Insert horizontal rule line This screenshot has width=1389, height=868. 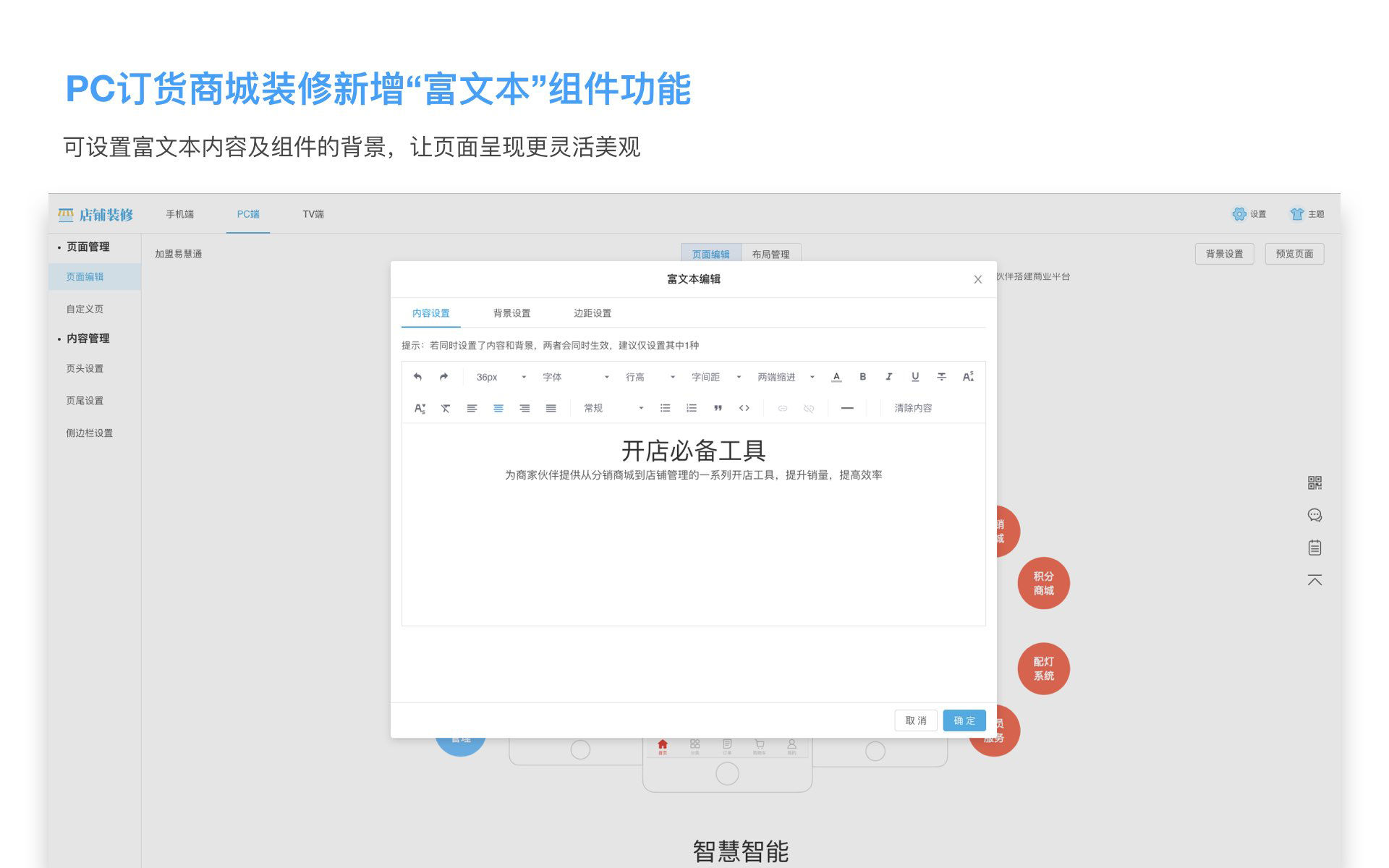click(x=847, y=408)
